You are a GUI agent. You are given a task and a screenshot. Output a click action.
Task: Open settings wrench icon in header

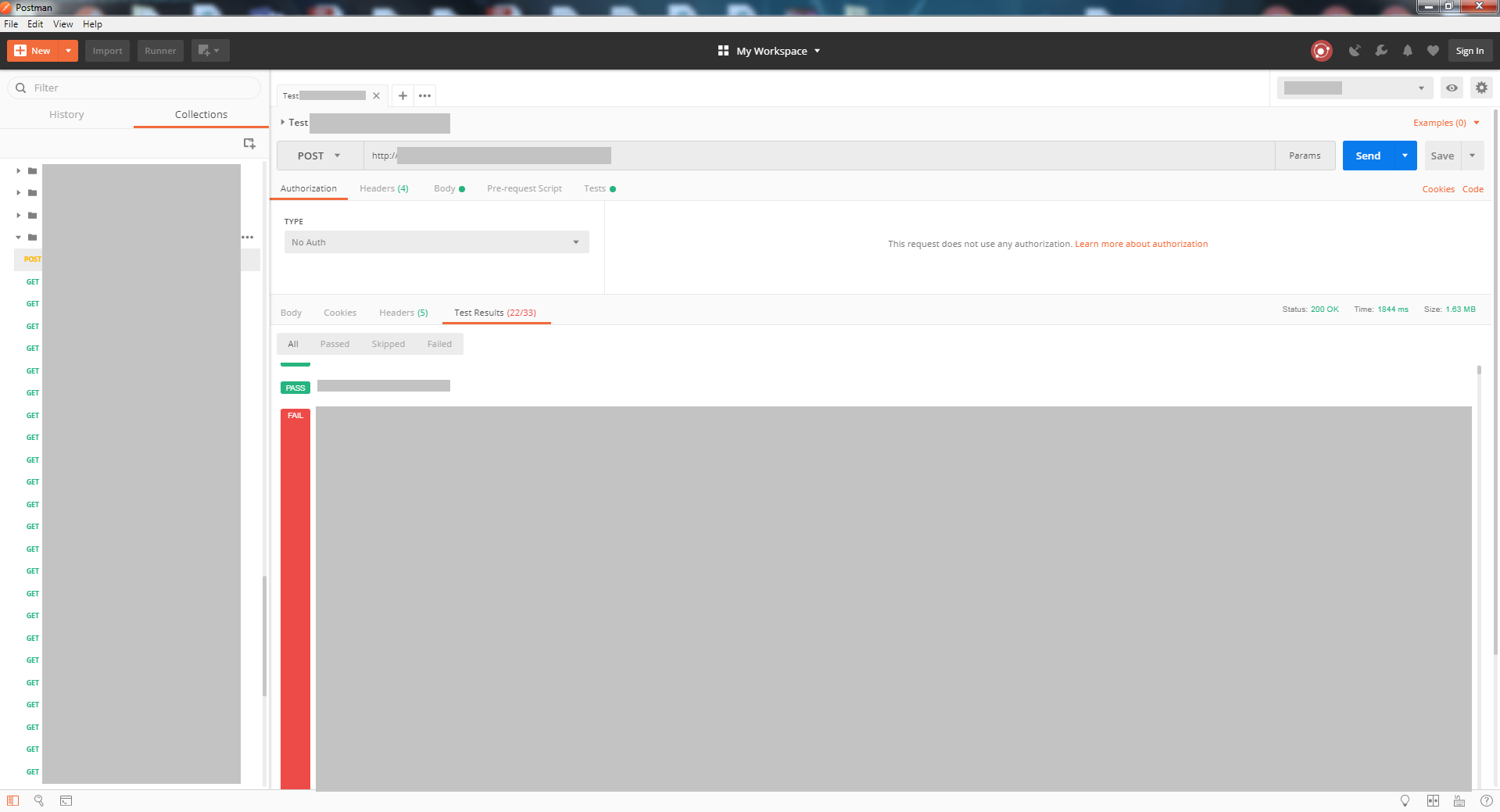[x=1381, y=51]
